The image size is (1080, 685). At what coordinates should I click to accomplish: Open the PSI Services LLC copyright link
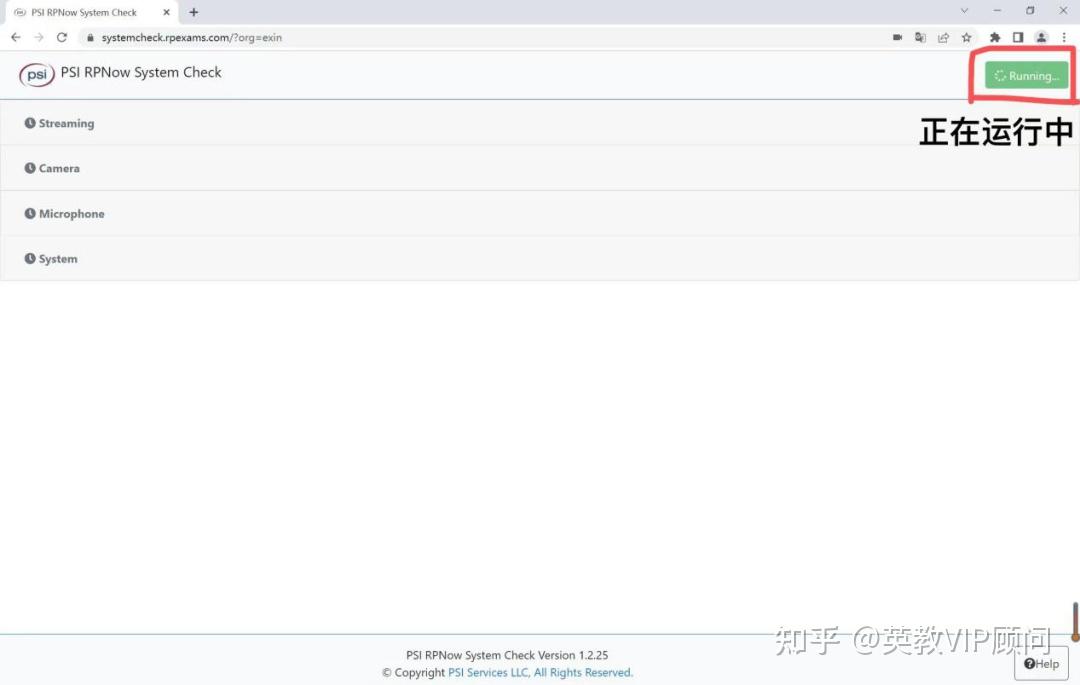pyautogui.click(x=489, y=672)
